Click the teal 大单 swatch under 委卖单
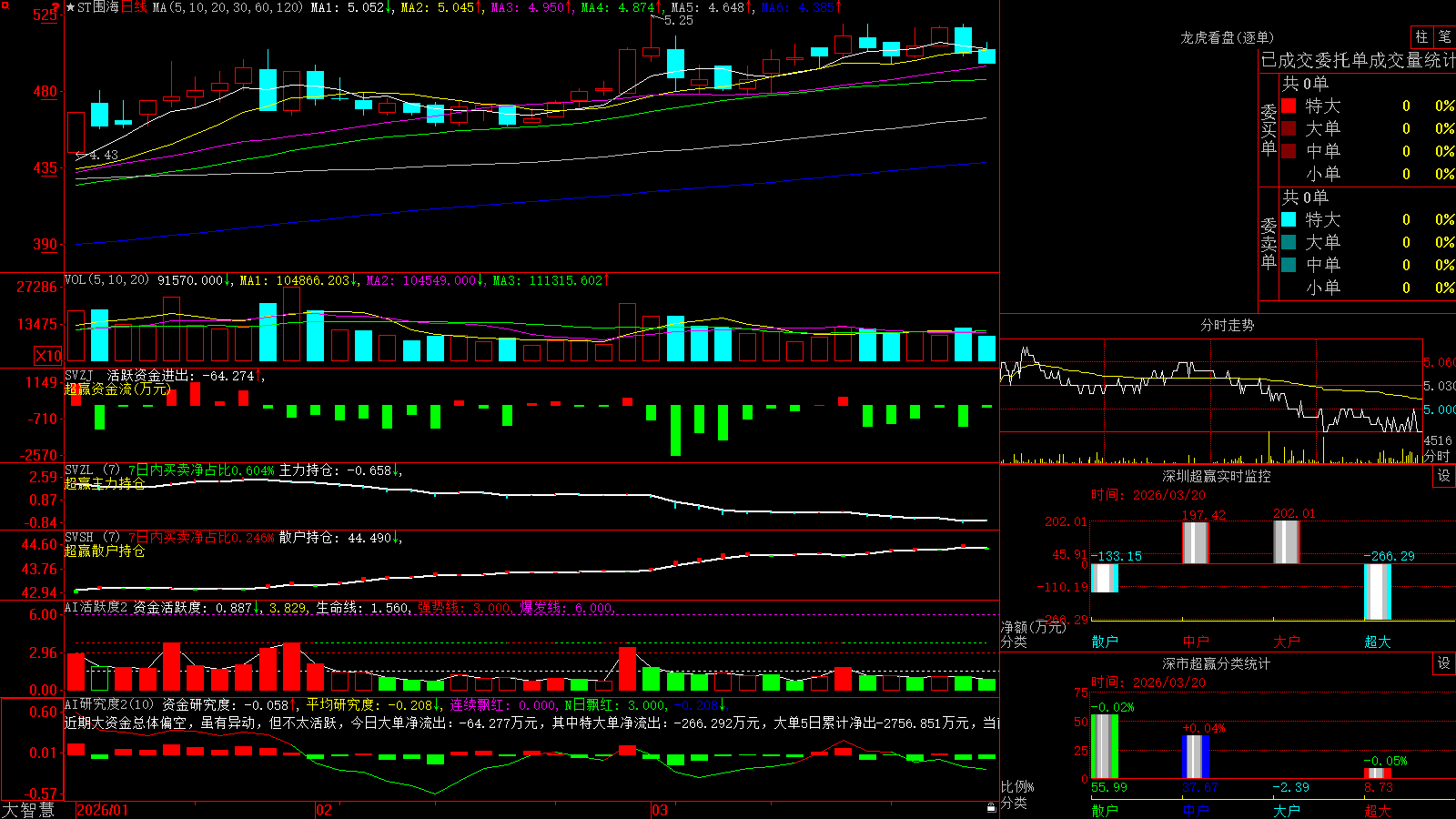 [x=1289, y=242]
